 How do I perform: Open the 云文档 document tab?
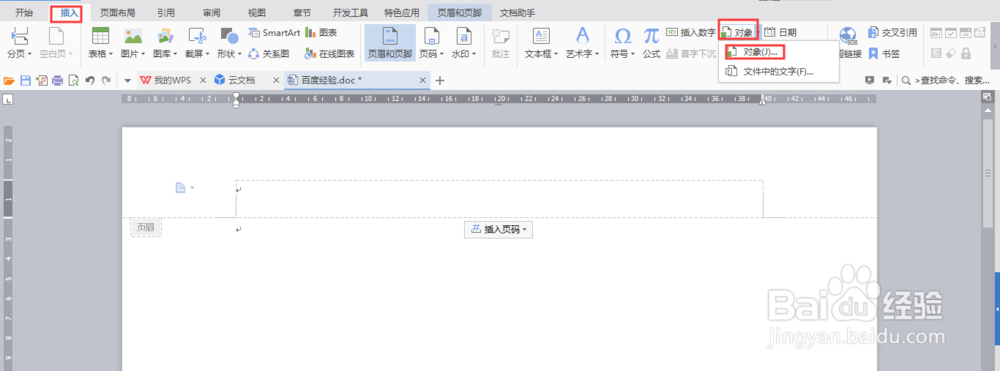(241, 80)
